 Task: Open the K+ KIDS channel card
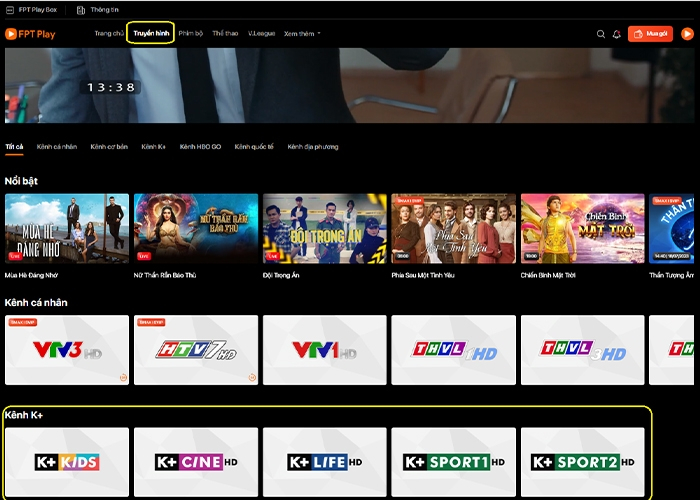point(67,462)
